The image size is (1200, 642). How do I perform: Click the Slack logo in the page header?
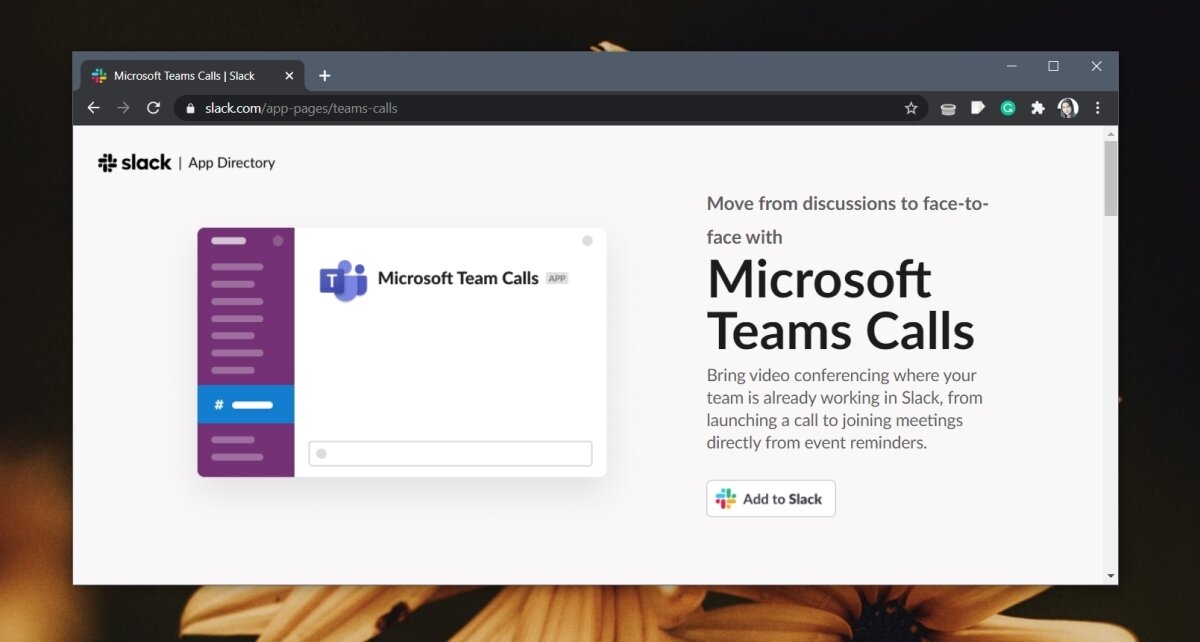click(x=134, y=161)
